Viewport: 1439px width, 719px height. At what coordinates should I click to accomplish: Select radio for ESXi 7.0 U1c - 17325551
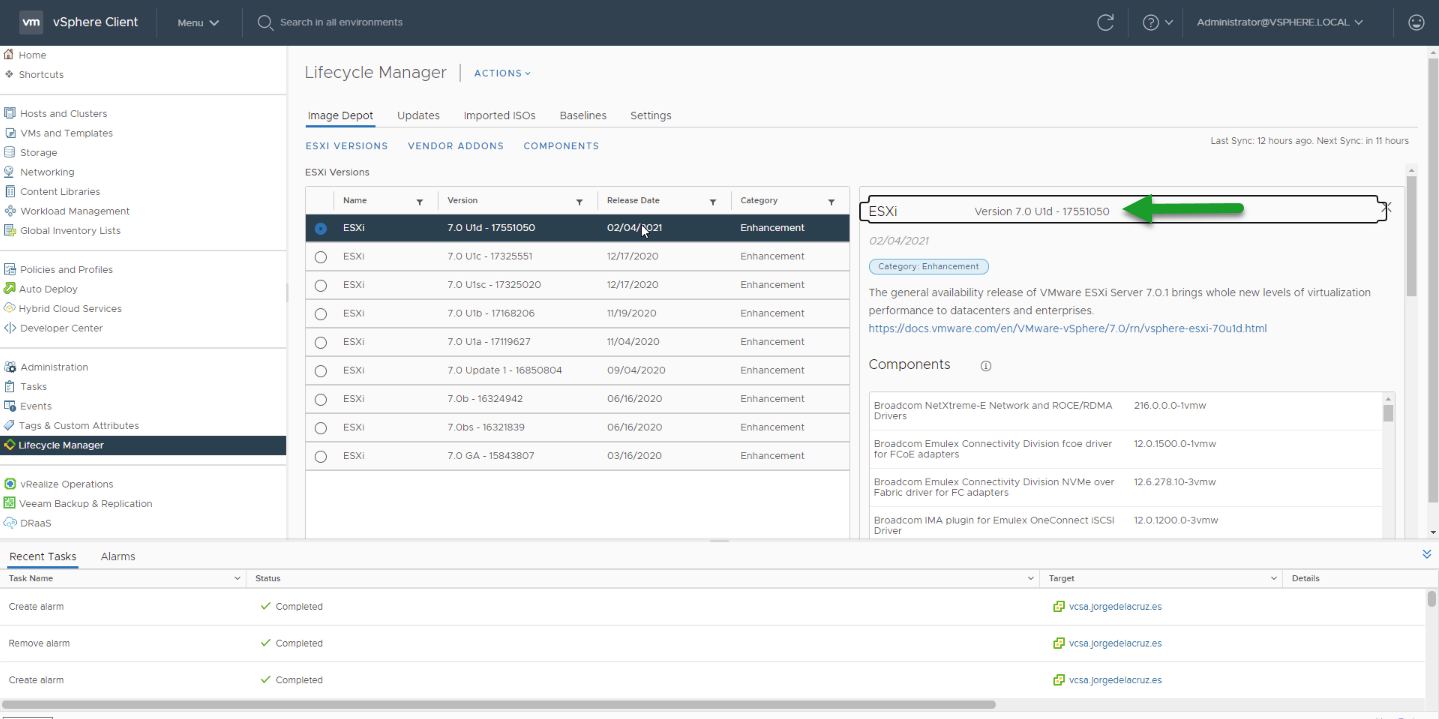pyautogui.click(x=320, y=257)
